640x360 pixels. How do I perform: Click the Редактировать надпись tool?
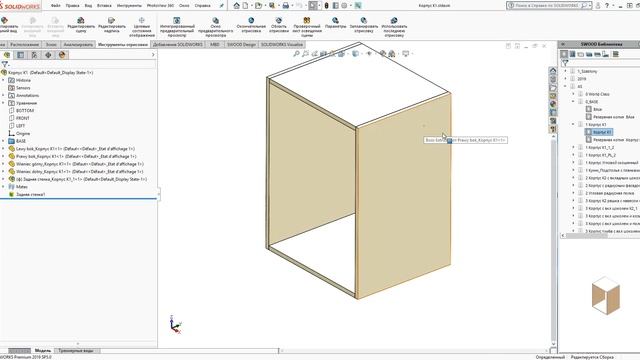pos(111,25)
